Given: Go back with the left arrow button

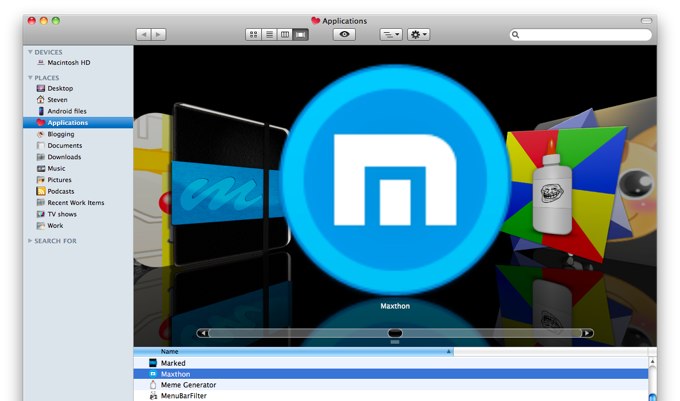Looking at the screenshot, I should [x=143, y=34].
